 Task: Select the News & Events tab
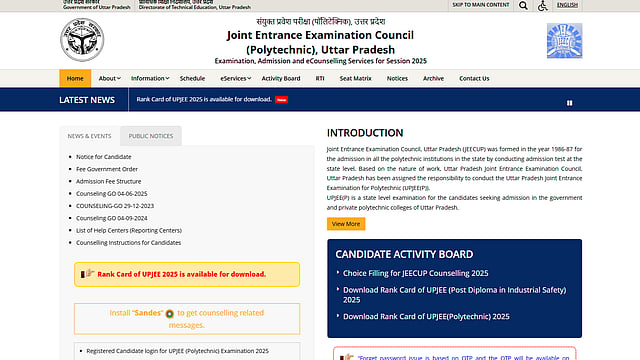(x=89, y=136)
